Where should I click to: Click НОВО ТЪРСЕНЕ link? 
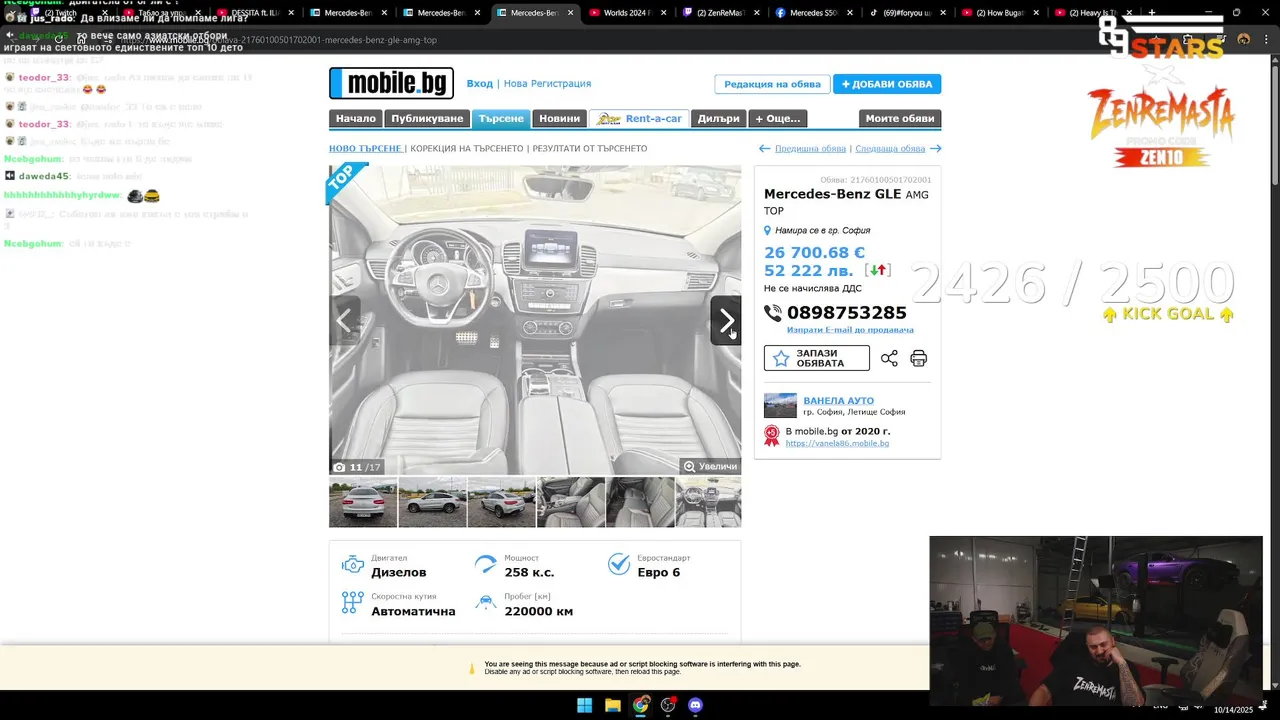(x=366, y=148)
